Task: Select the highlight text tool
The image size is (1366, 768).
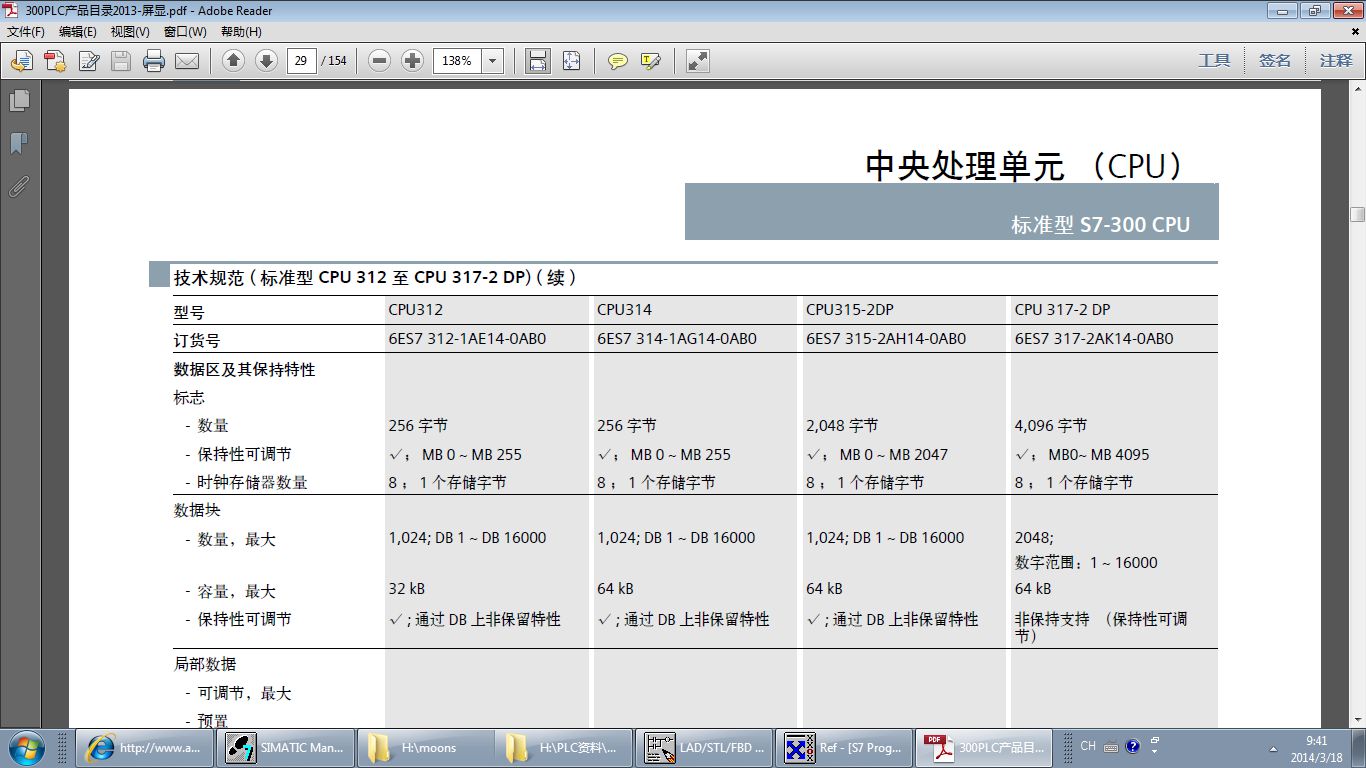Action: 651,61
